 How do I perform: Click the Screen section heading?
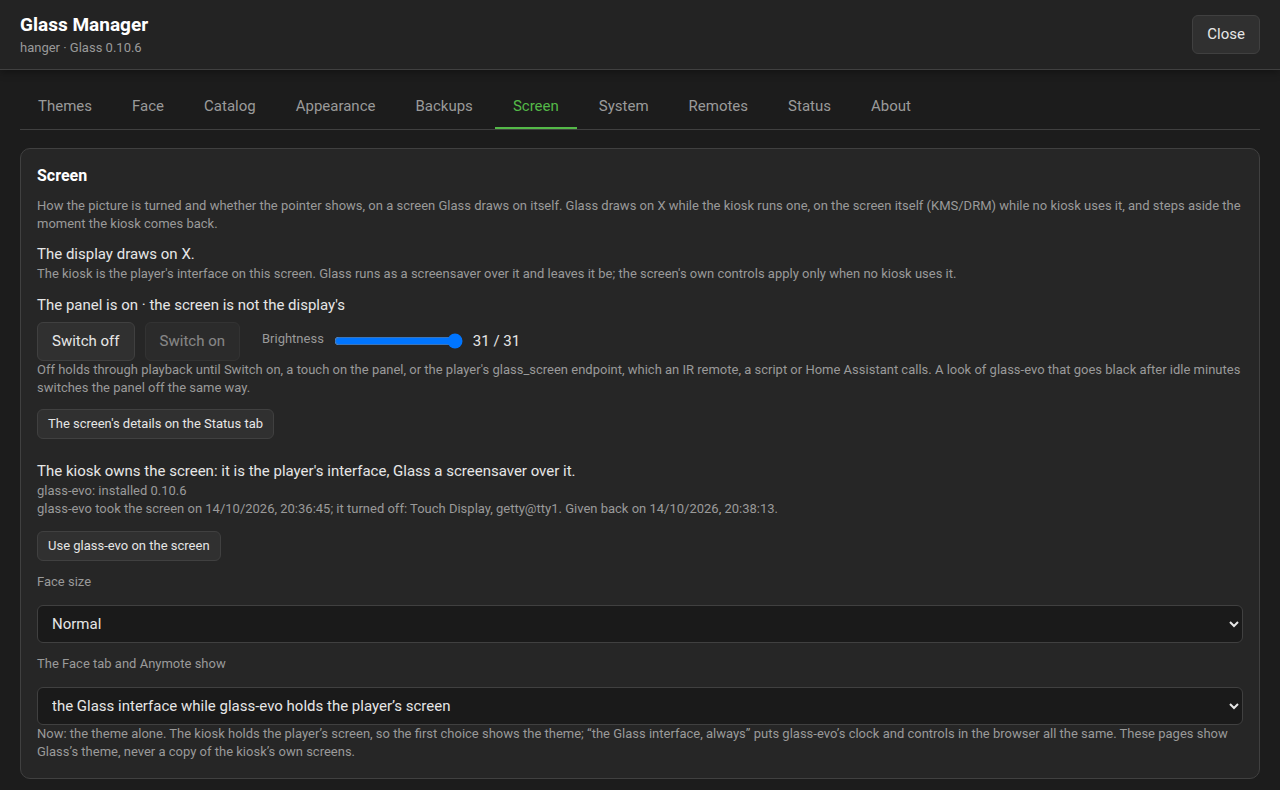coord(62,175)
